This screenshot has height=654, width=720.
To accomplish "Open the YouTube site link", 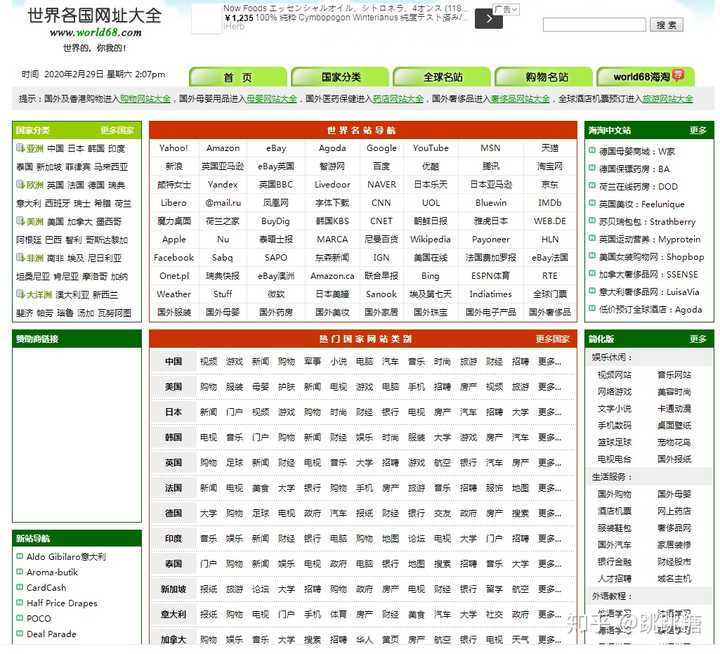I will (431, 148).
